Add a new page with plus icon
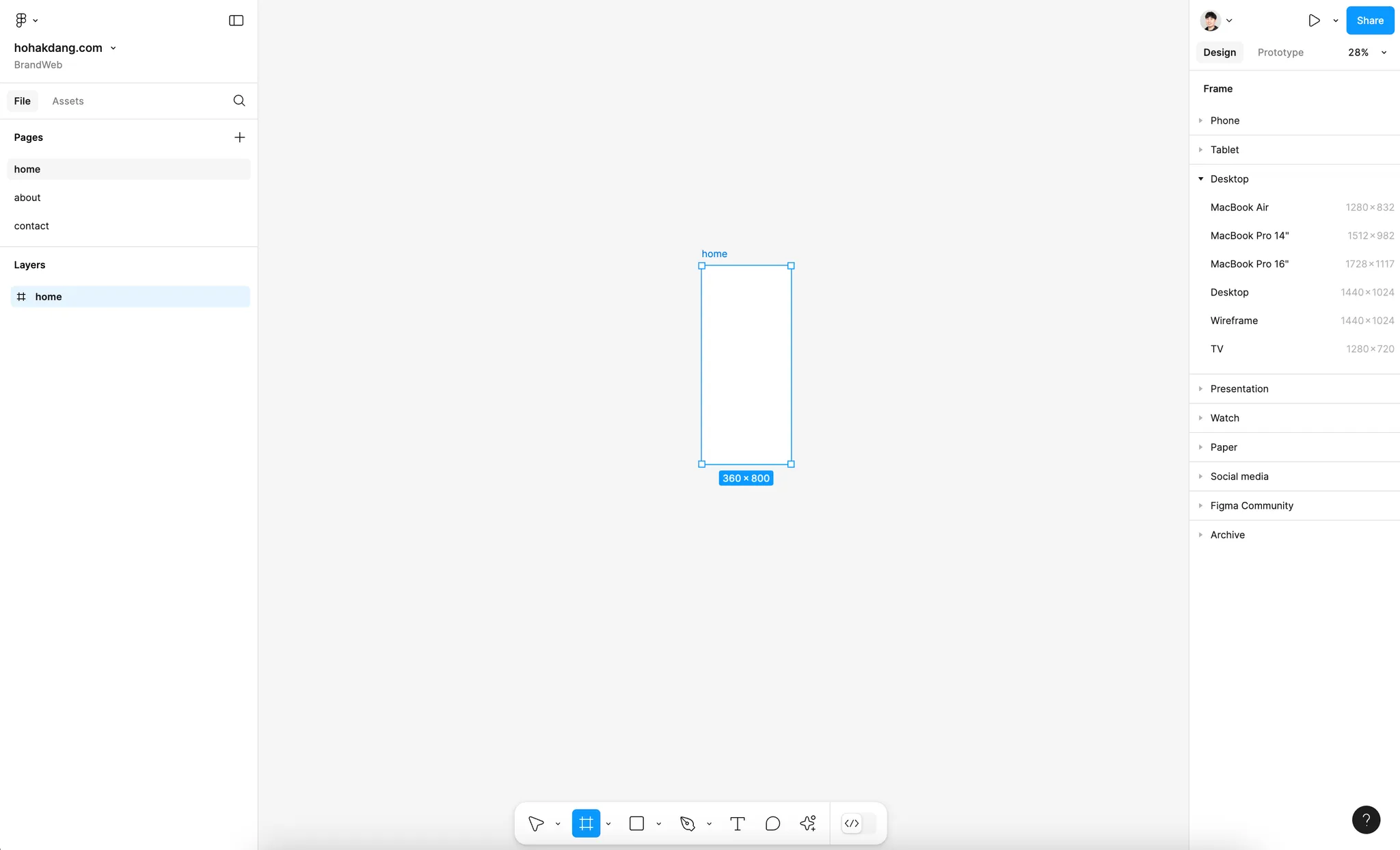Screen dimensions: 1400x850 239,137
